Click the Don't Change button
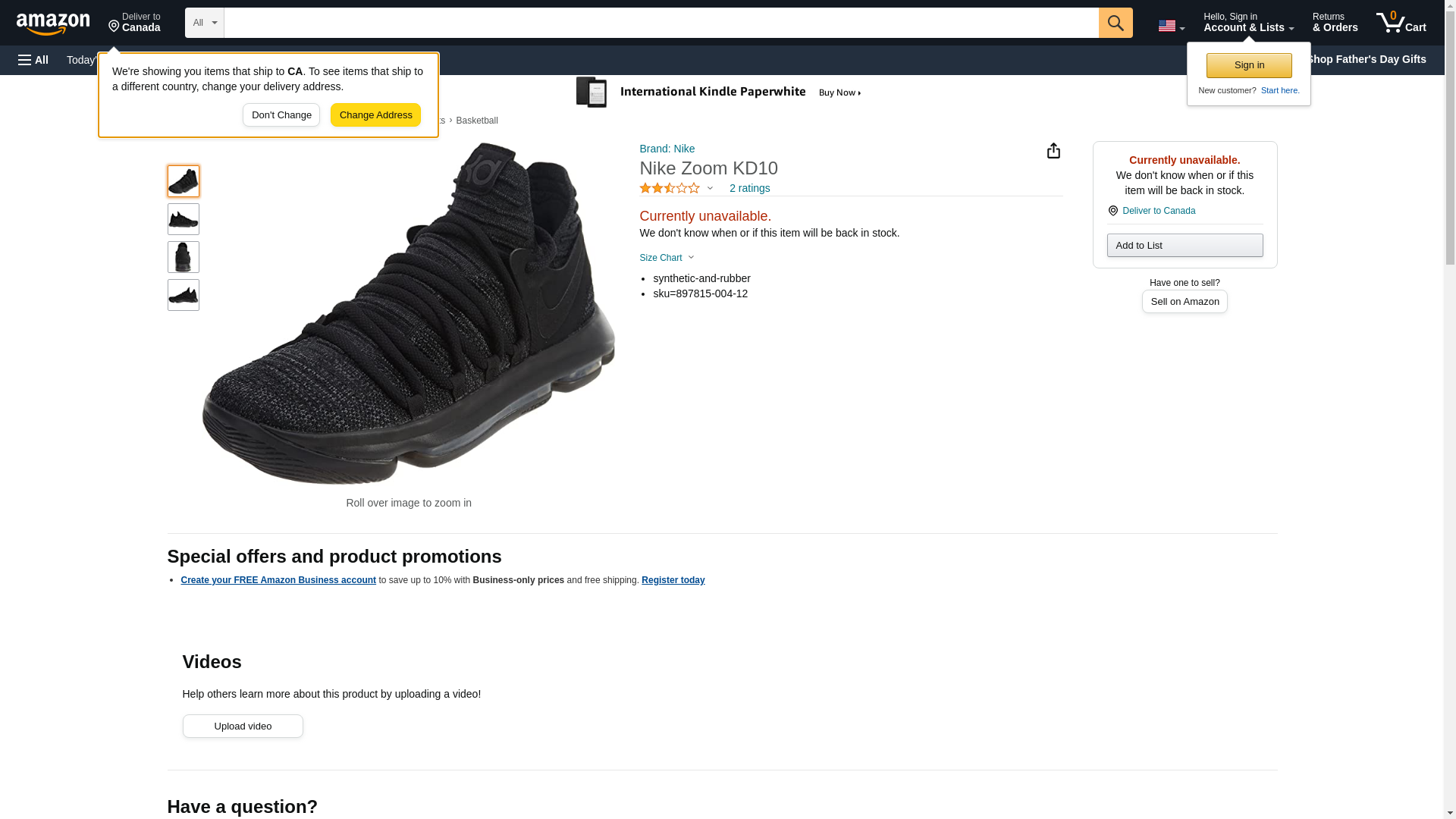The height and width of the screenshot is (819, 1456). [281, 115]
